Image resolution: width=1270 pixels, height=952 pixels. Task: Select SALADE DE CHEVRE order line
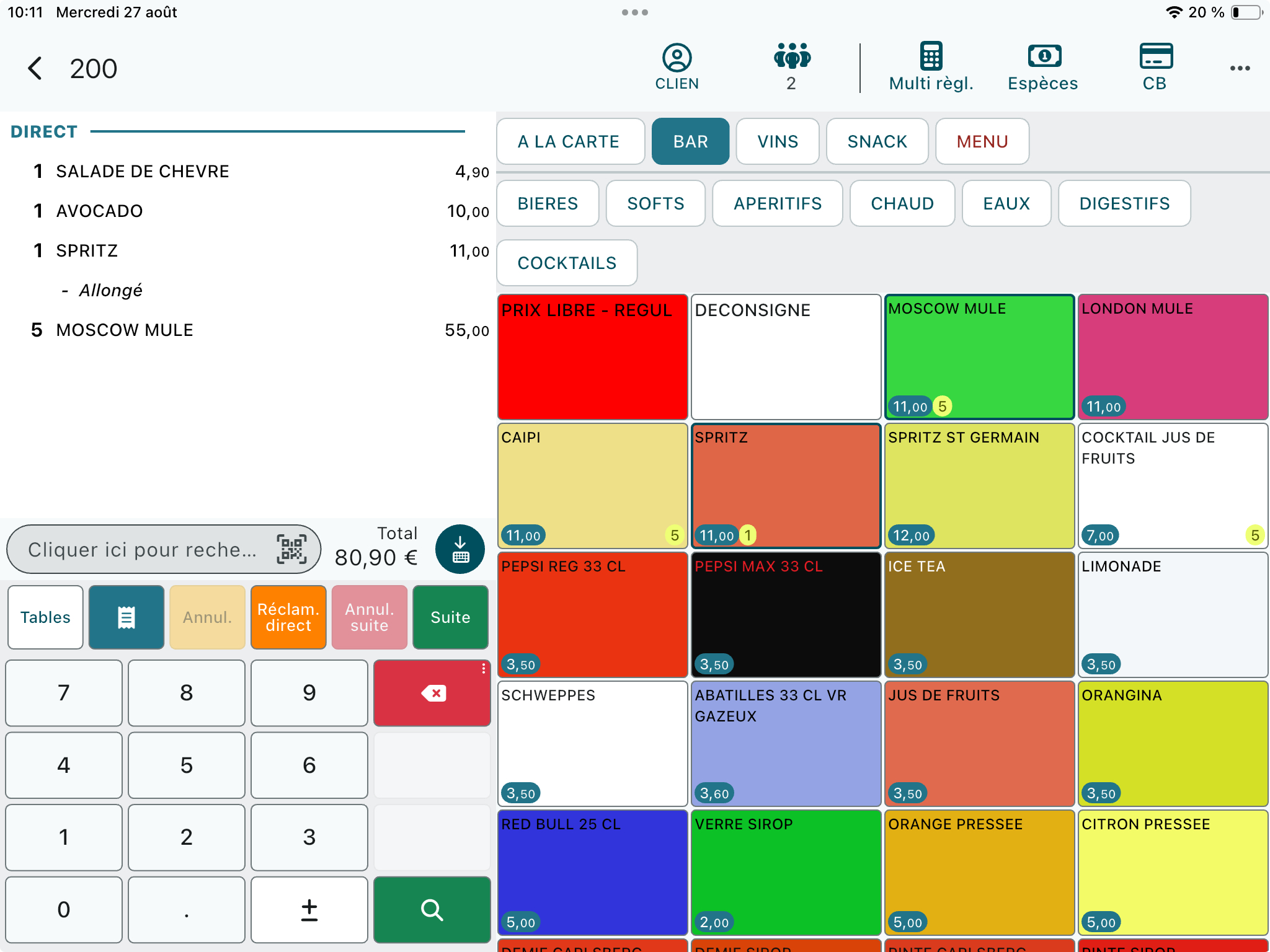248,171
